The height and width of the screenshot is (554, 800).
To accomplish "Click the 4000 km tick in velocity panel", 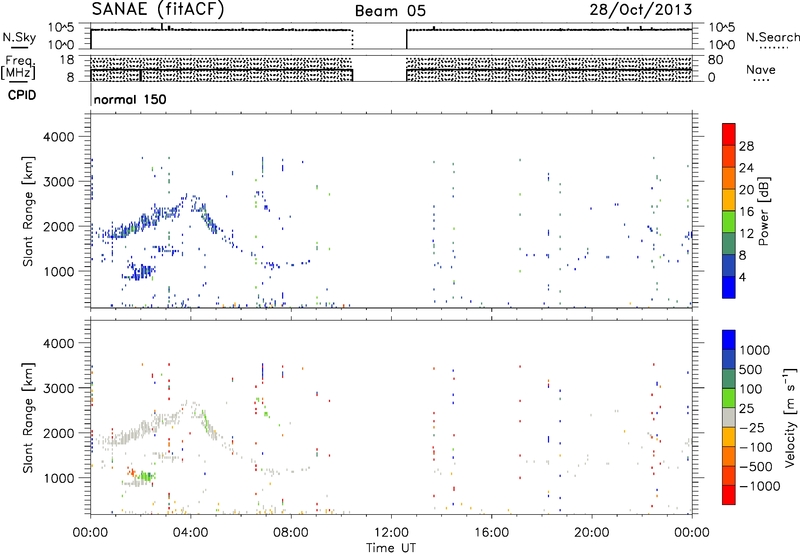I will tap(58, 343).
